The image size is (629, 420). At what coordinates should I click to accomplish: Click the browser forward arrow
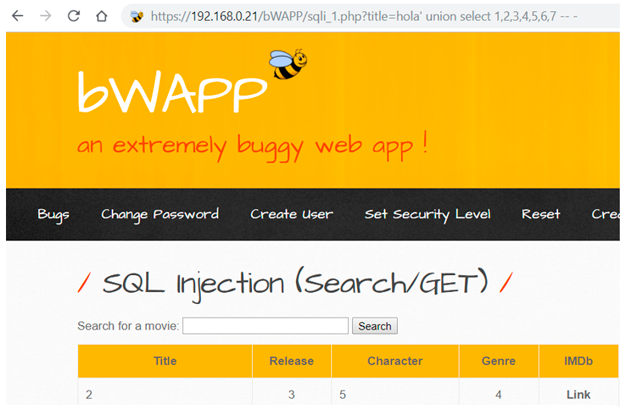[45, 17]
